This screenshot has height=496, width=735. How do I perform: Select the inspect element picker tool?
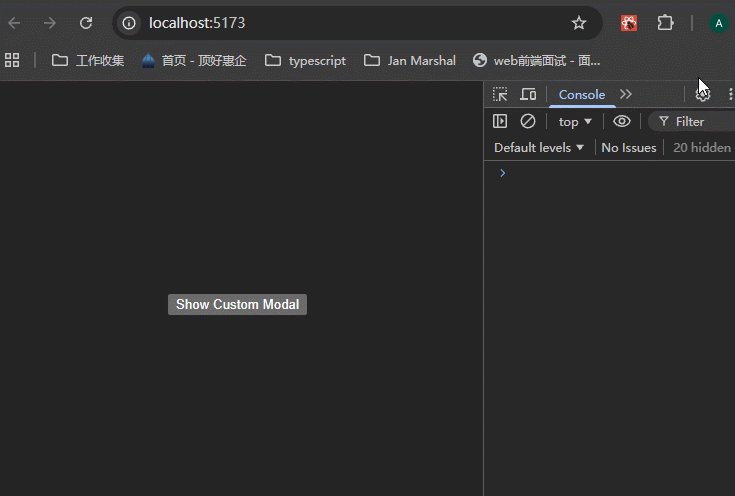click(x=500, y=94)
